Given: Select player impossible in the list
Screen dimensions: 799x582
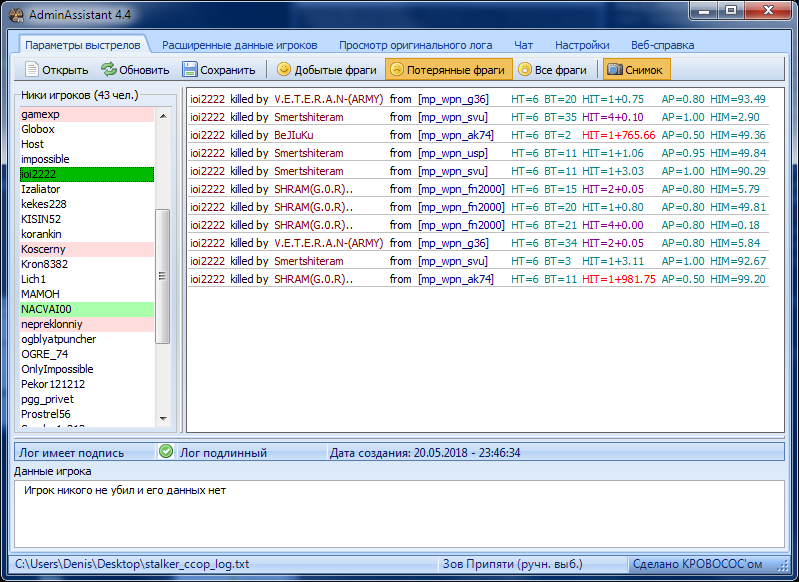Looking at the screenshot, I should 87,159.
